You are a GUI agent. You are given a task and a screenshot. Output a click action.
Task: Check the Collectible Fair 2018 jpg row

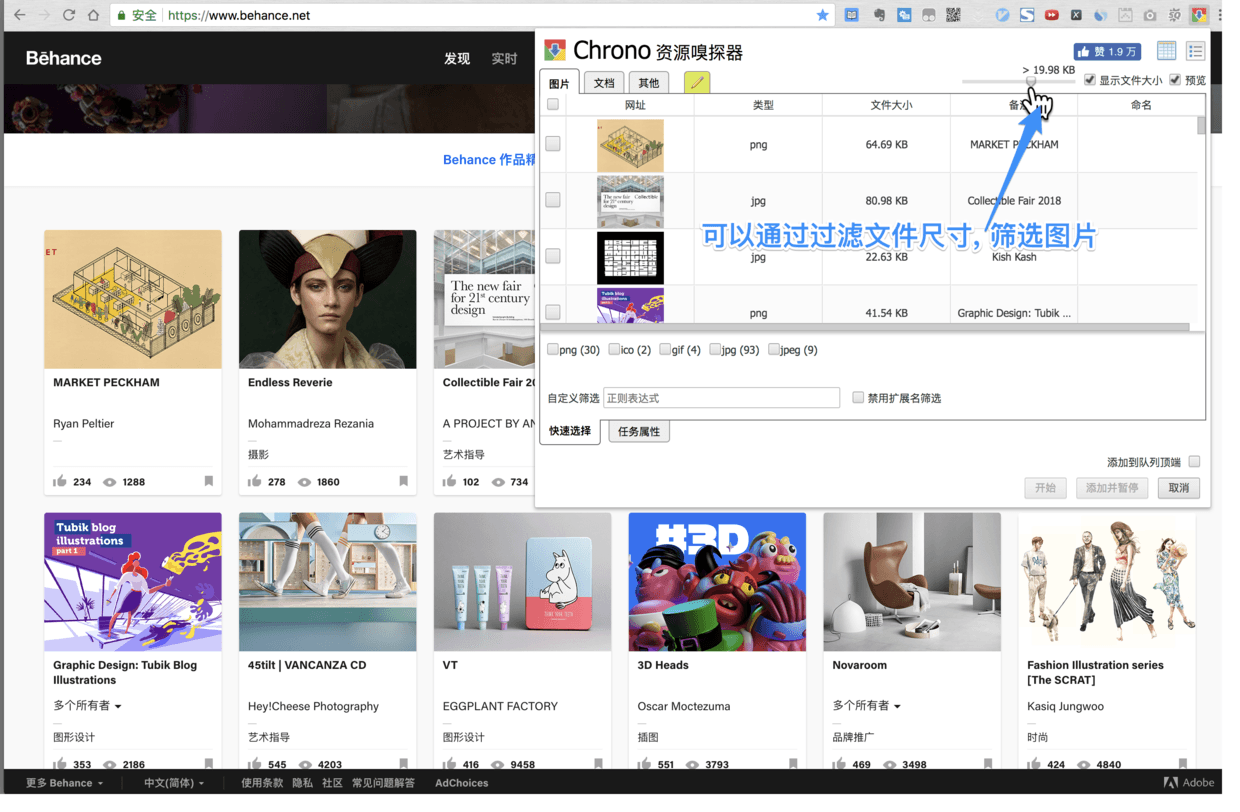(553, 200)
